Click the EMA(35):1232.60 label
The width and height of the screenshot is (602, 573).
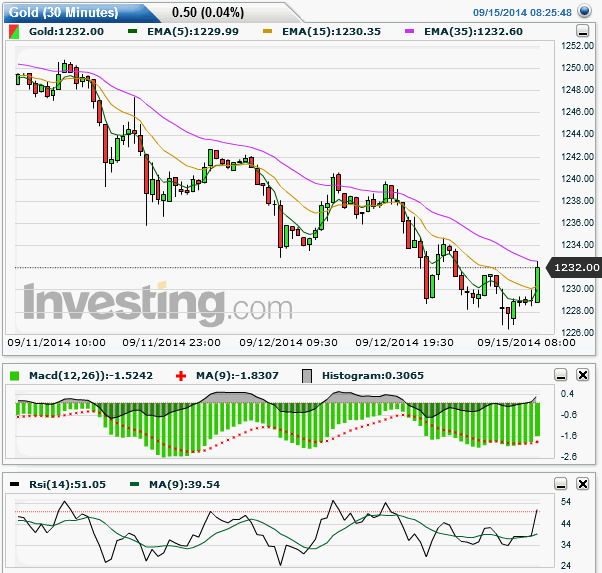click(473, 31)
